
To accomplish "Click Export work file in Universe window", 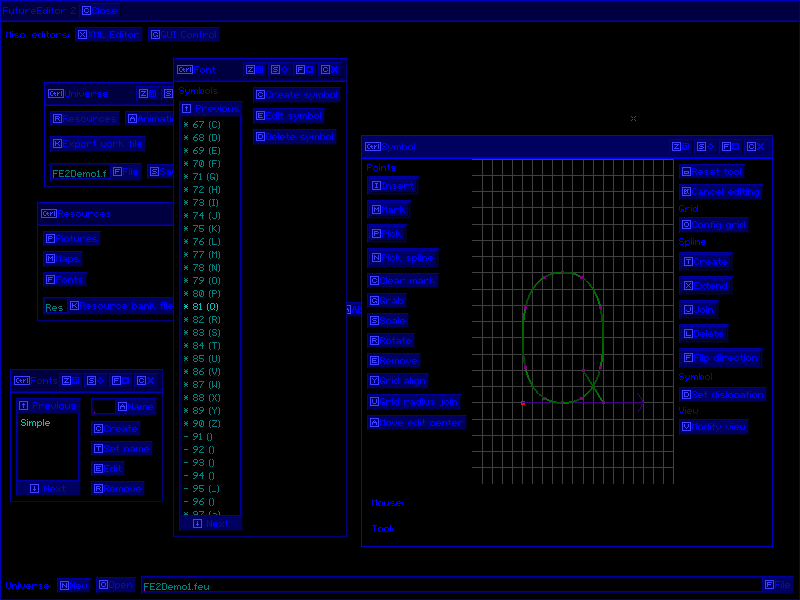I will 98,144.
